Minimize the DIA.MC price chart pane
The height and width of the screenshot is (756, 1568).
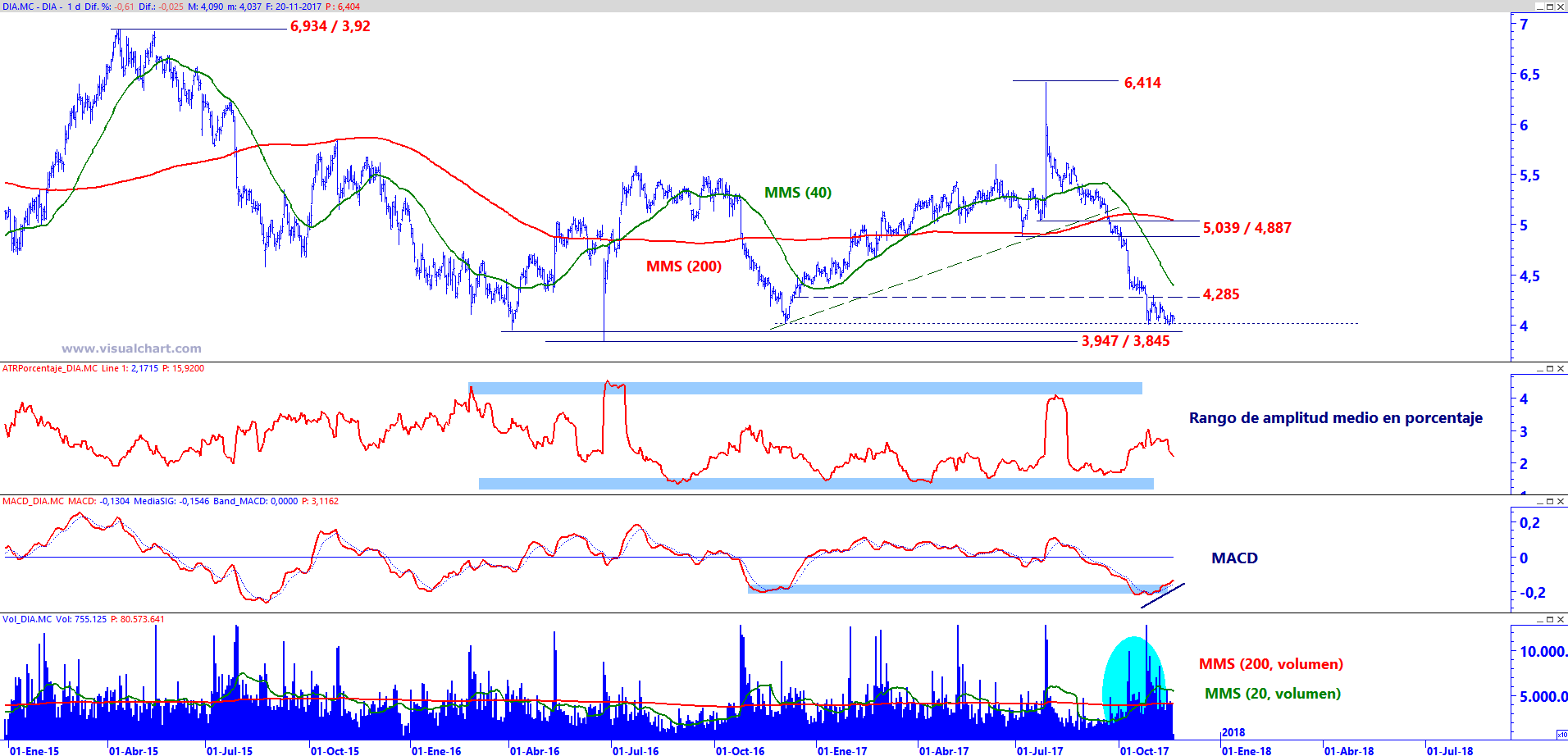click(x=1540, y=7)
